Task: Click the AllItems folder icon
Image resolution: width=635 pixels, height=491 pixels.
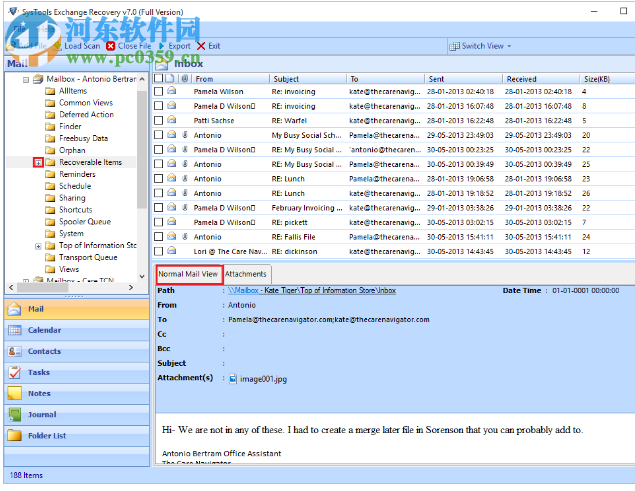Action: 50,91
